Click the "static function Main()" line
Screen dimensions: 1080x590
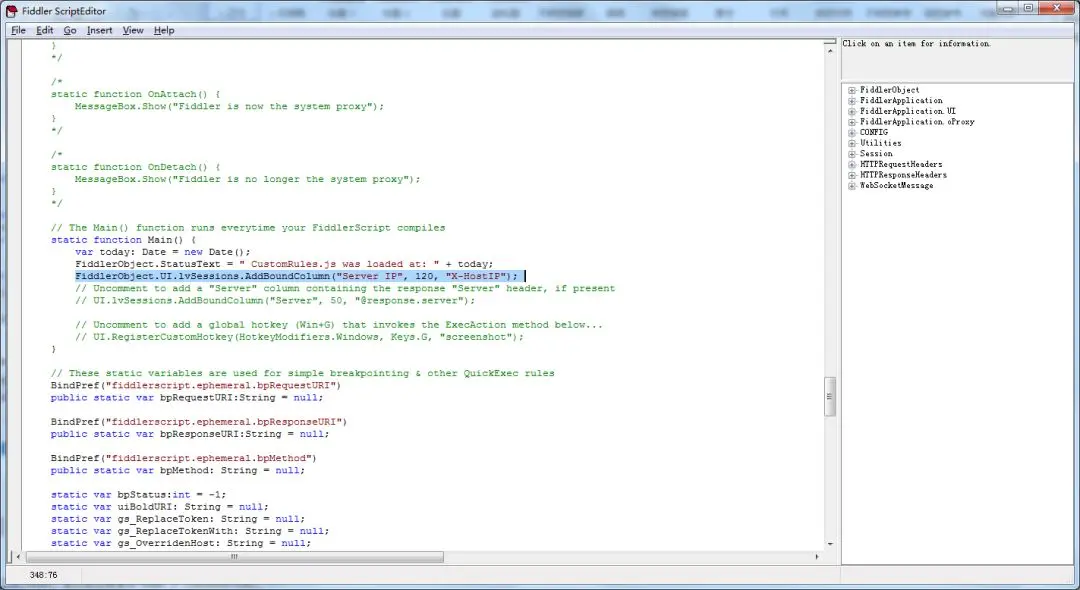[123, 240]
